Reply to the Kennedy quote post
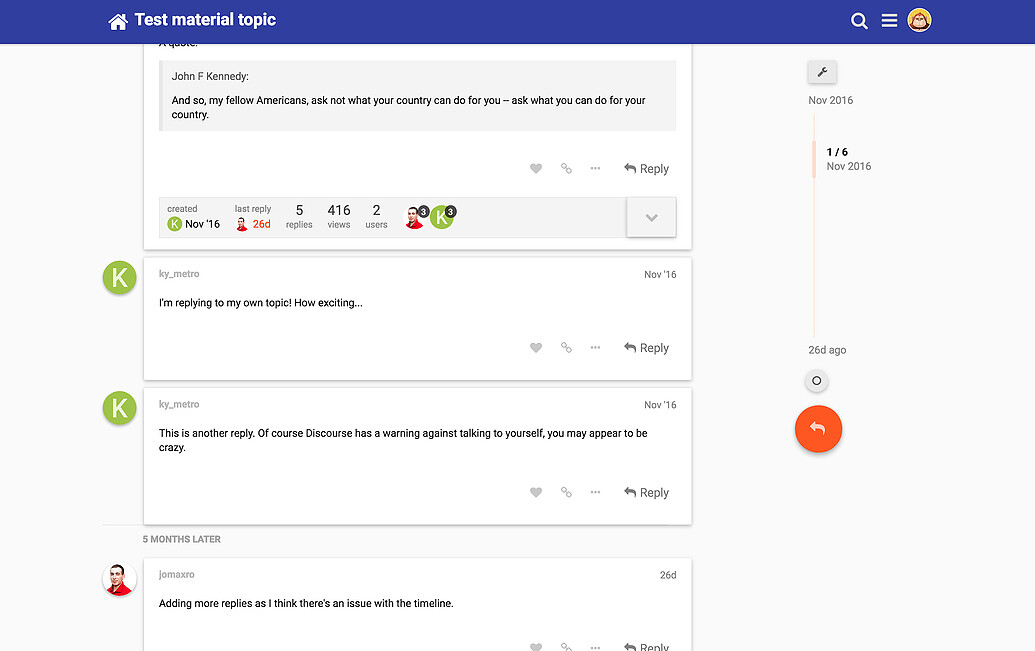The width and height of the screenshot is (1035, 651). [x=646, y=169]
